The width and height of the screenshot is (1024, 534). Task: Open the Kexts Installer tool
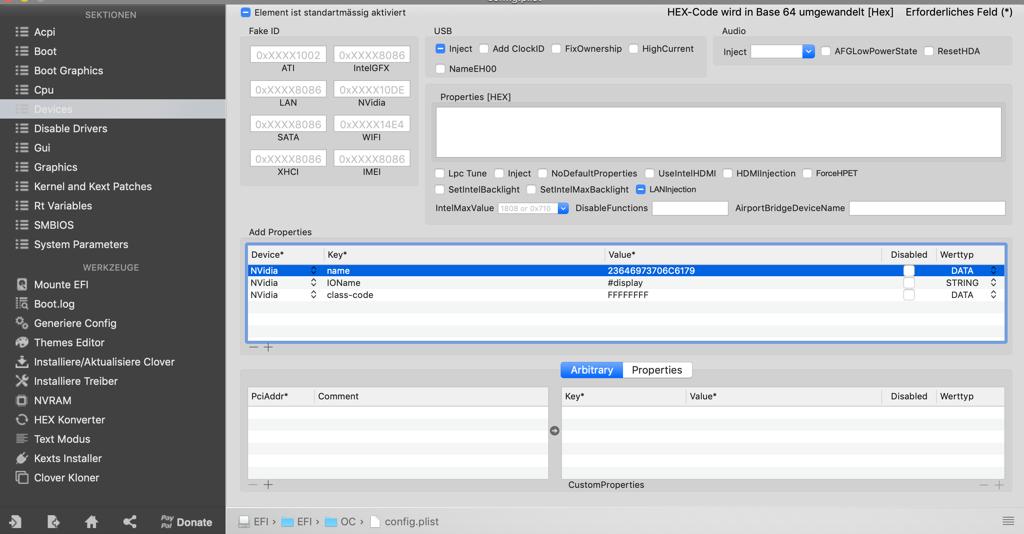tap(67, 459)
